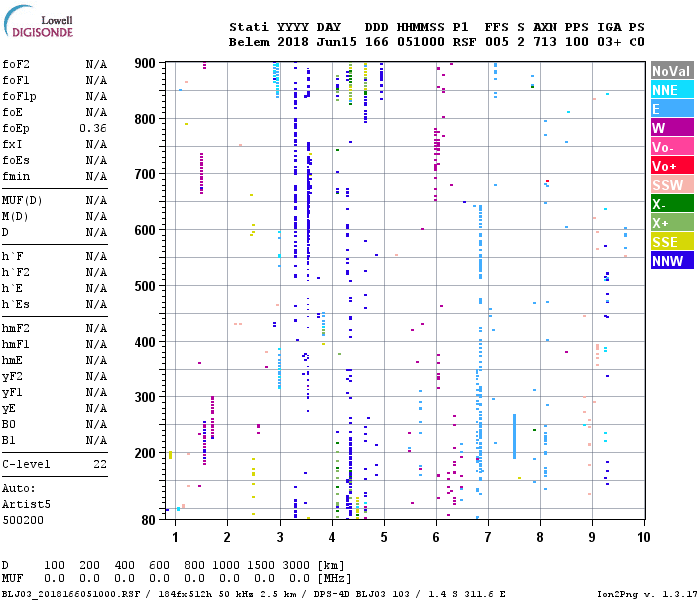
Task: Click the tall blue E echo bar near 7.5 MHz
Action: (514, 437)
